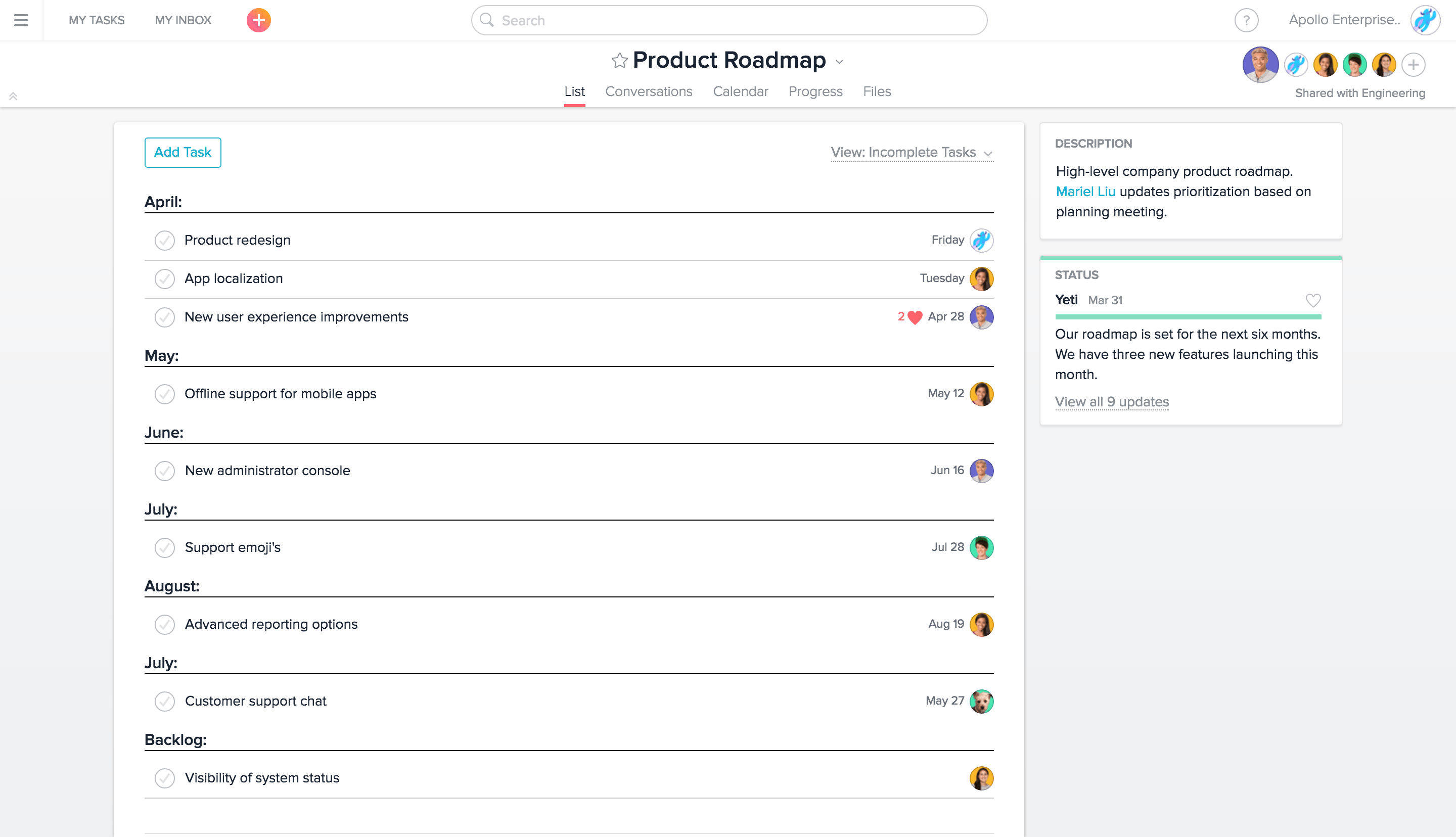Open the help question mark icon

point(1246,20)
